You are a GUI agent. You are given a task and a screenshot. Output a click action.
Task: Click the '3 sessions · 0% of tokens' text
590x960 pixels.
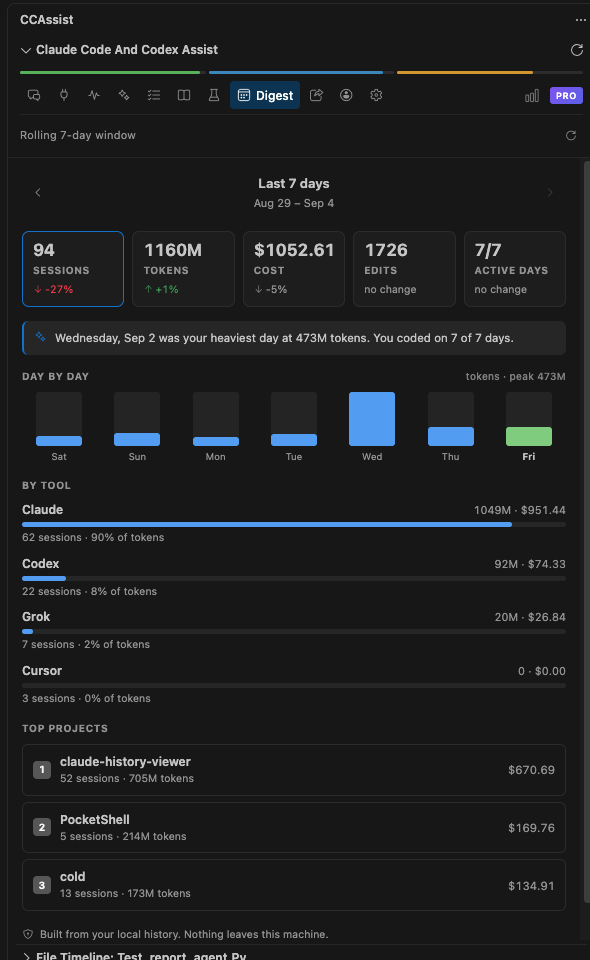click(86, 699)
